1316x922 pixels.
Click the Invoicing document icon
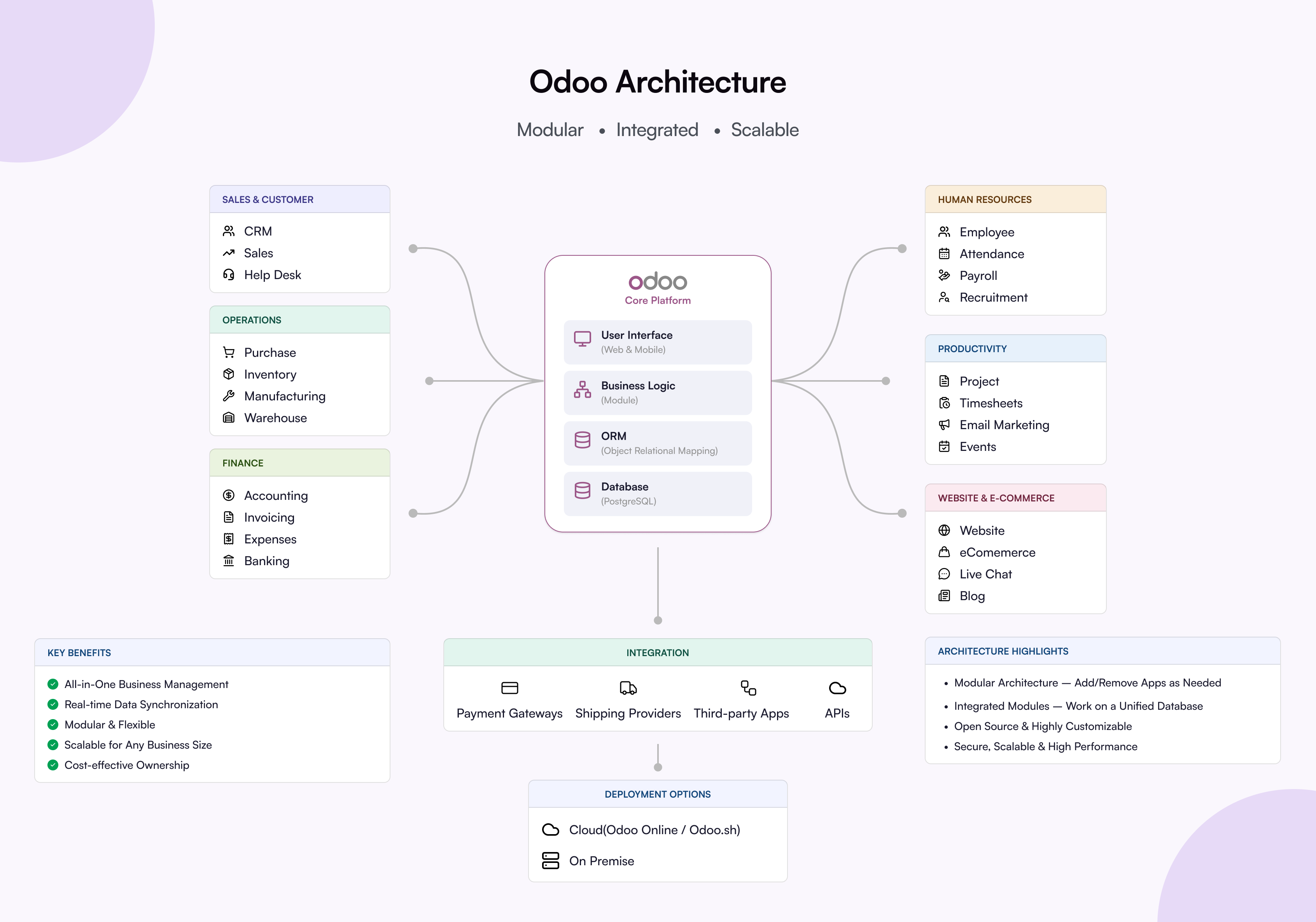click(x=229, y=517)
